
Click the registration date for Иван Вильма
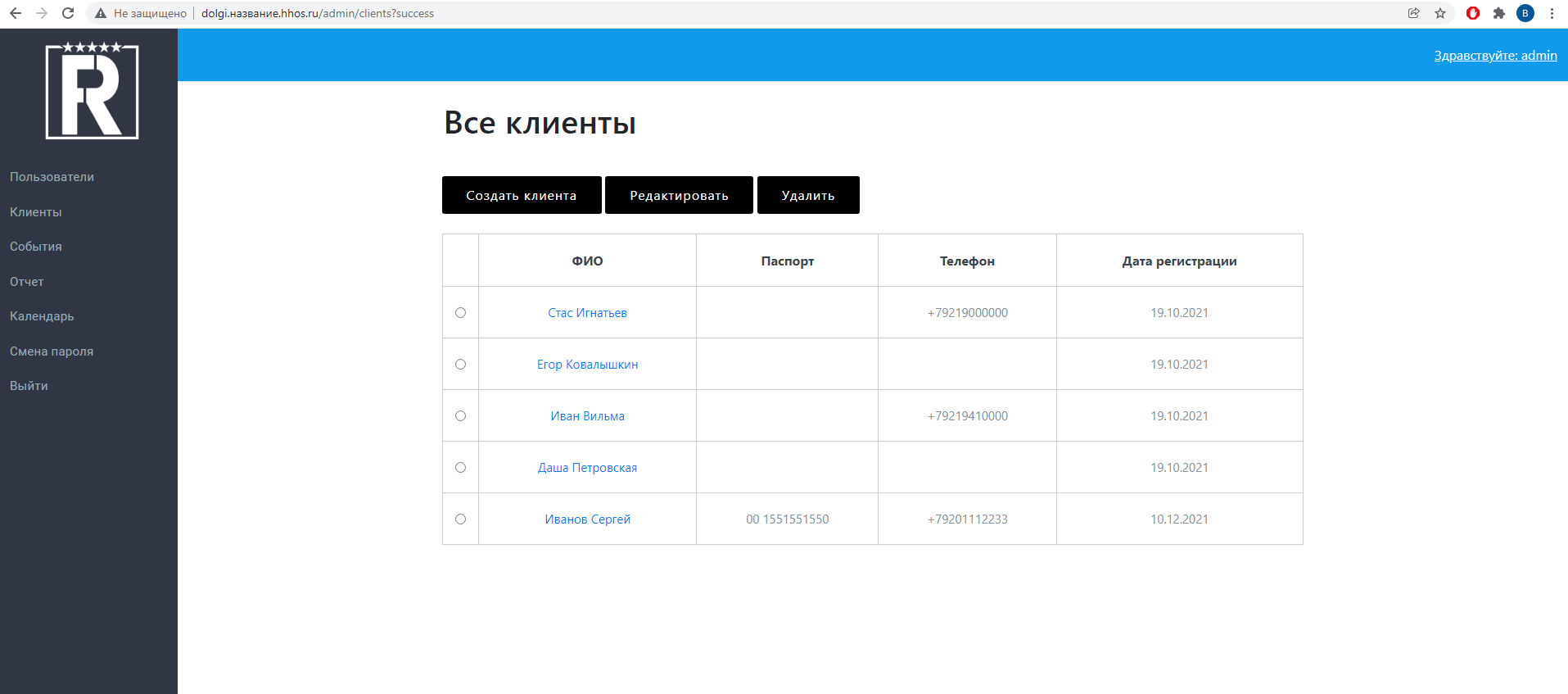click(x=1179, y=416)
